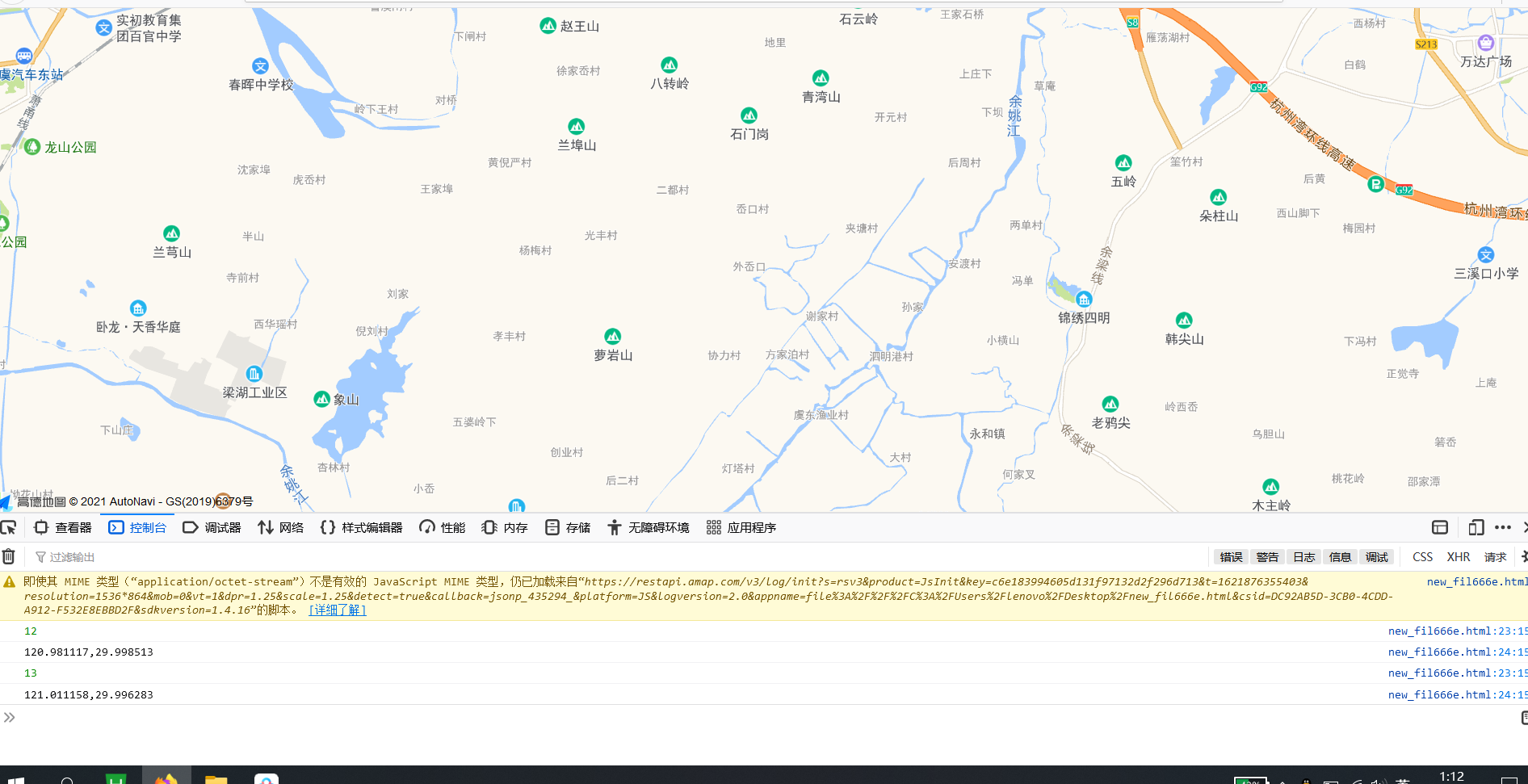Open source link for 121.011158,29.996283
This screenshot has width=1528, height=784.
tap(1458, 694)
